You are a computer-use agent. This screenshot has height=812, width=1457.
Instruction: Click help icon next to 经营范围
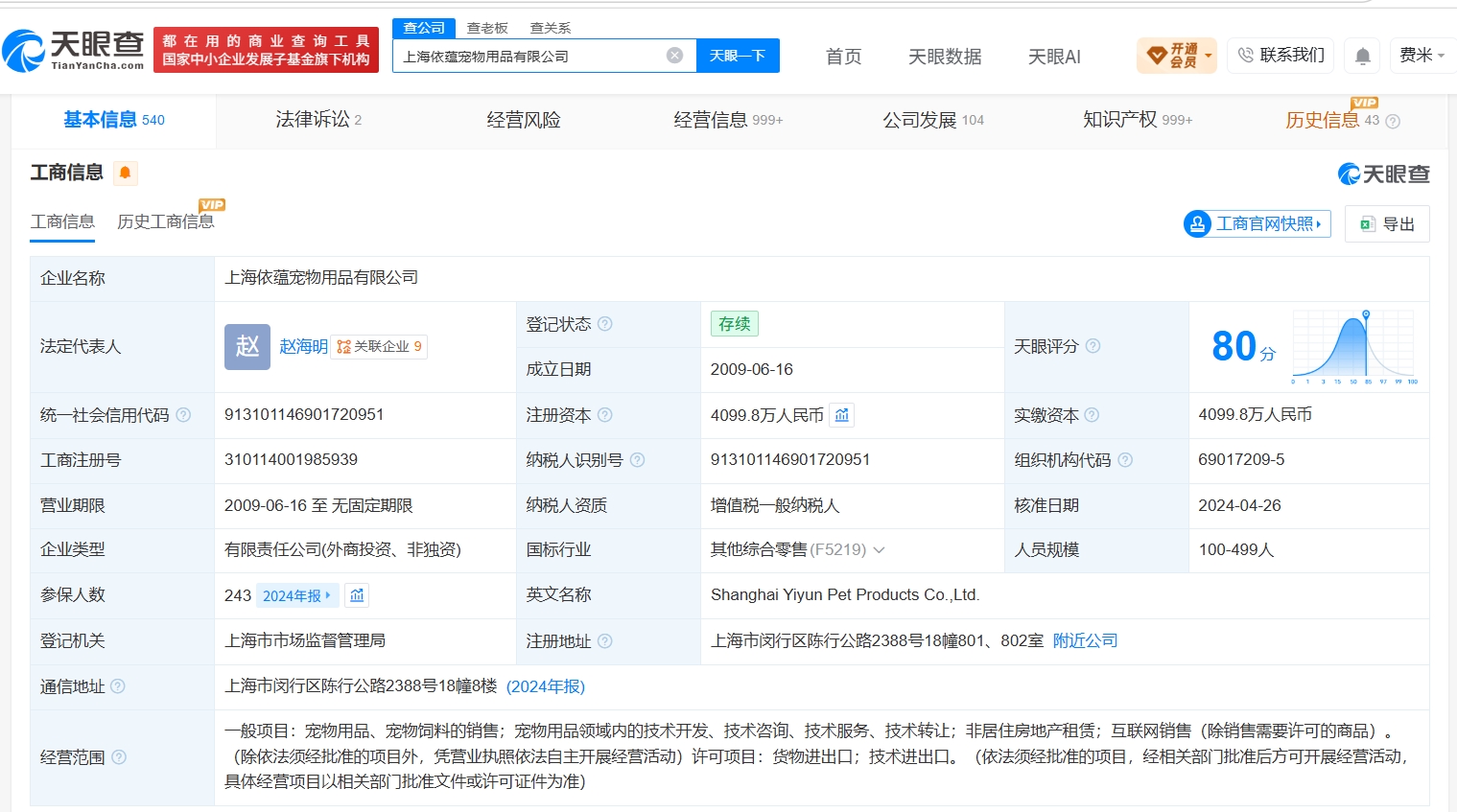coord(119,757)
